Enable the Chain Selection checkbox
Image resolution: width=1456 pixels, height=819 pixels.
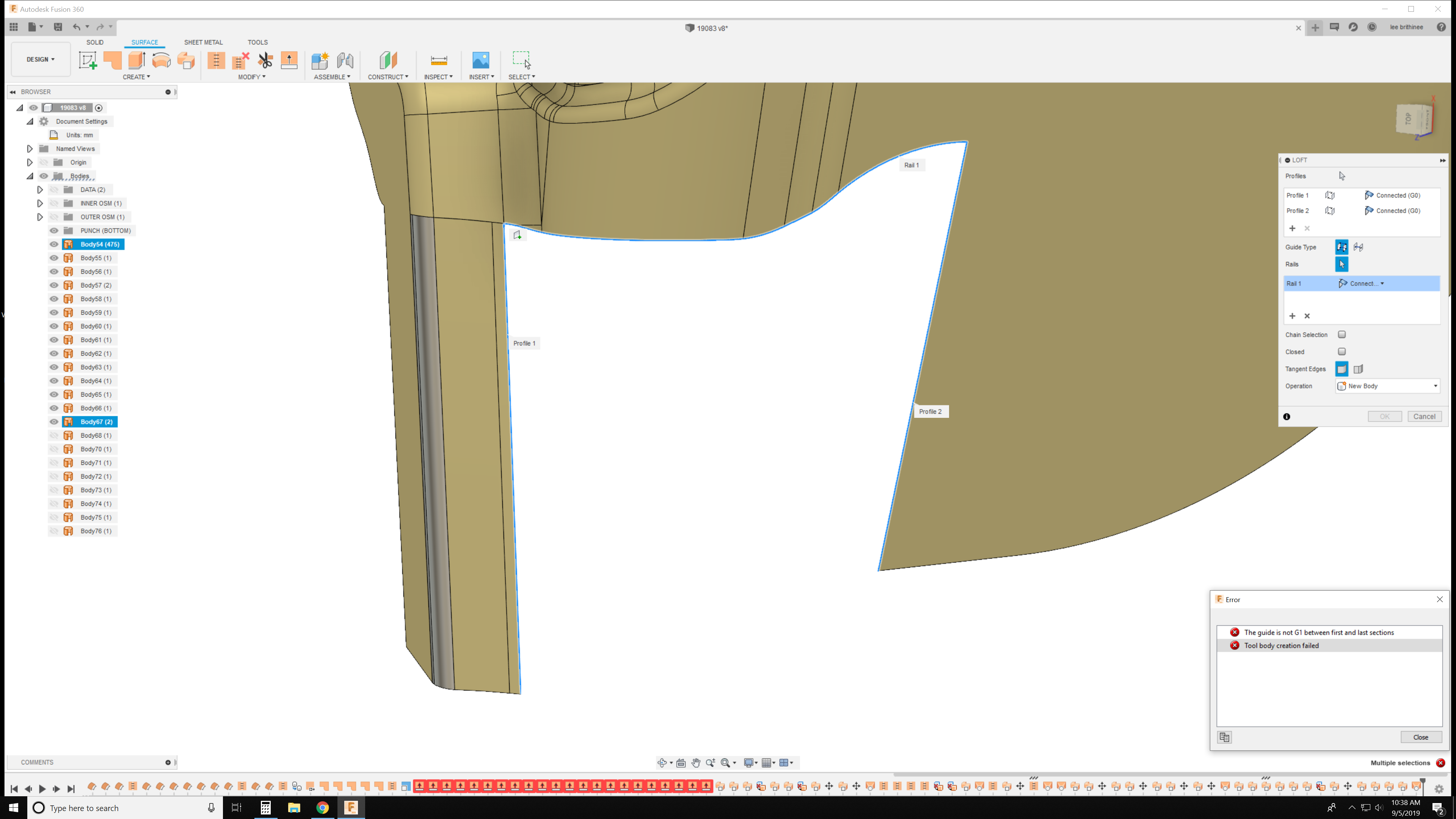click(x=1342, y=334)
